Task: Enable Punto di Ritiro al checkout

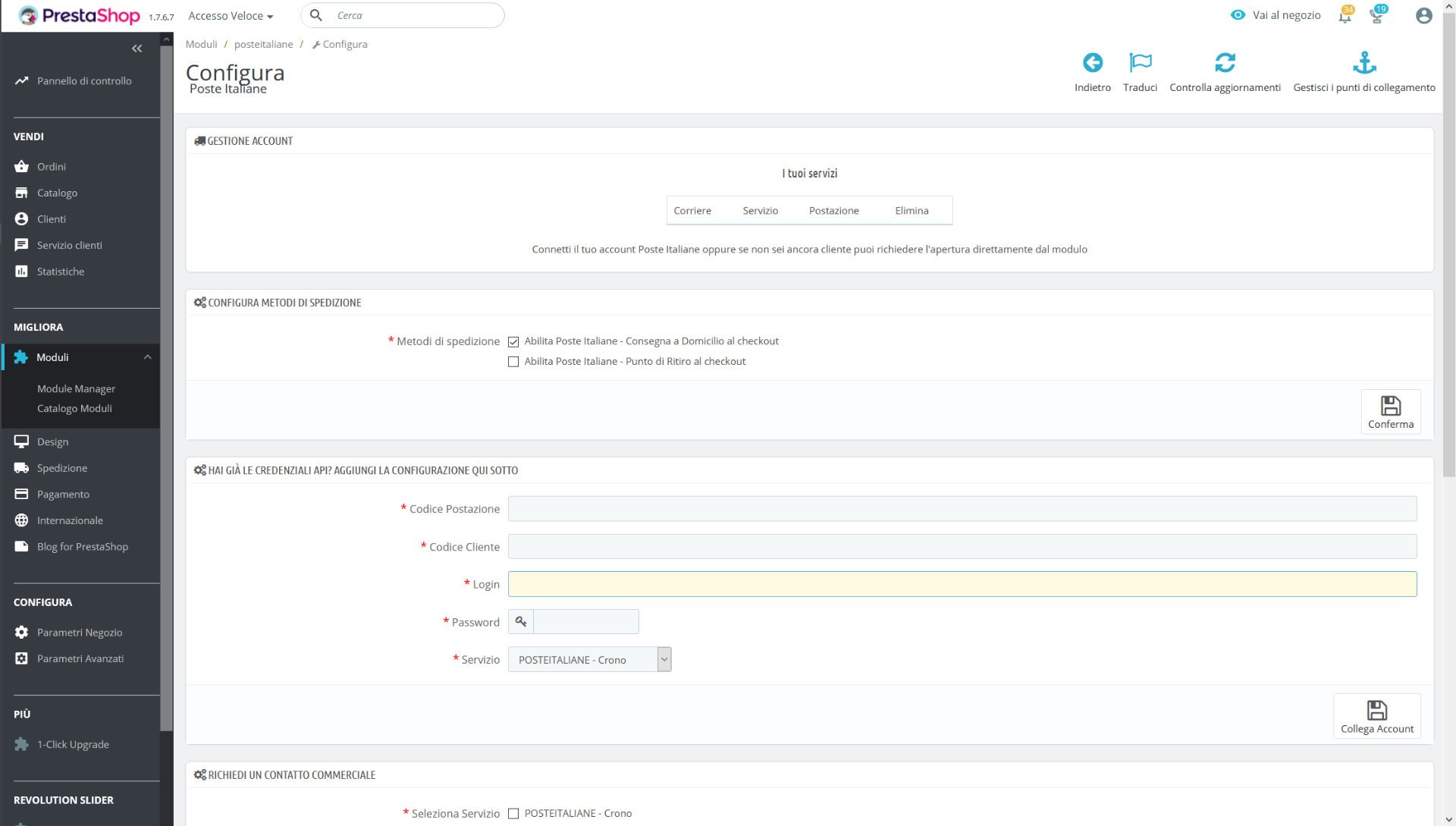Action: click(513, 363)
